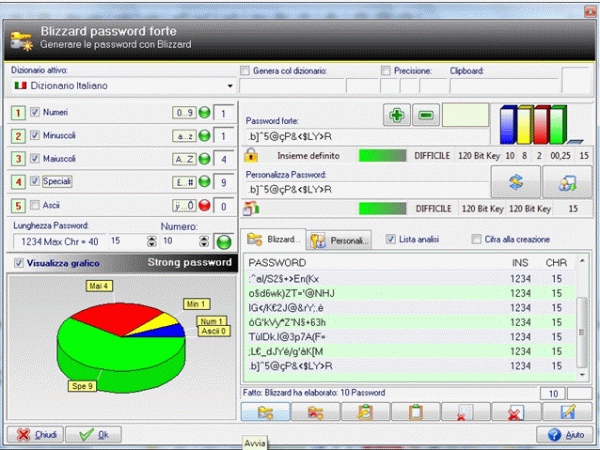Click the ÿ..Ö ascii range button
The image size is (600, 450).
(184, 206)
